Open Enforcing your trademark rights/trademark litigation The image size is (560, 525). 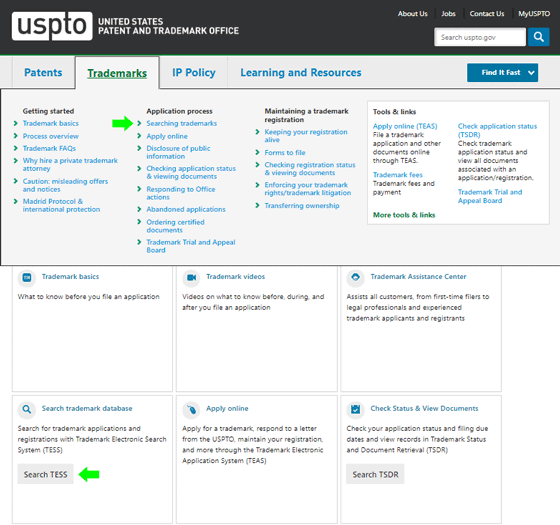308,189
